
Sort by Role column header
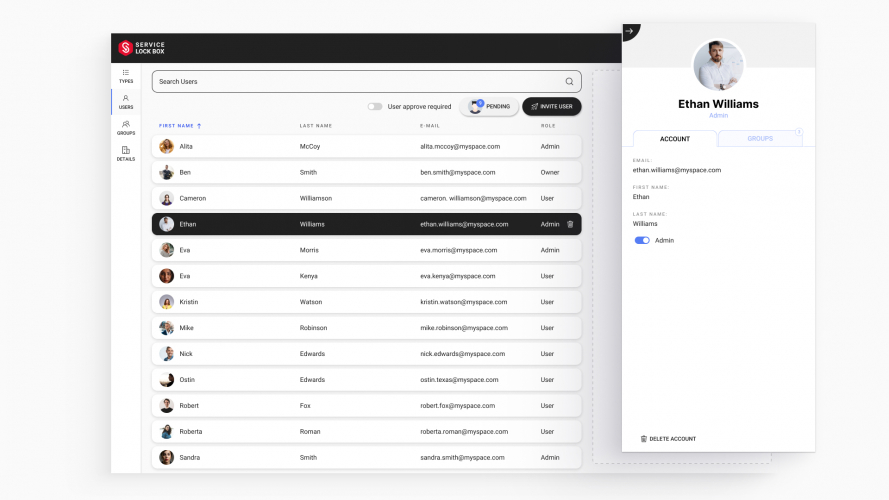tap(547, 126)
